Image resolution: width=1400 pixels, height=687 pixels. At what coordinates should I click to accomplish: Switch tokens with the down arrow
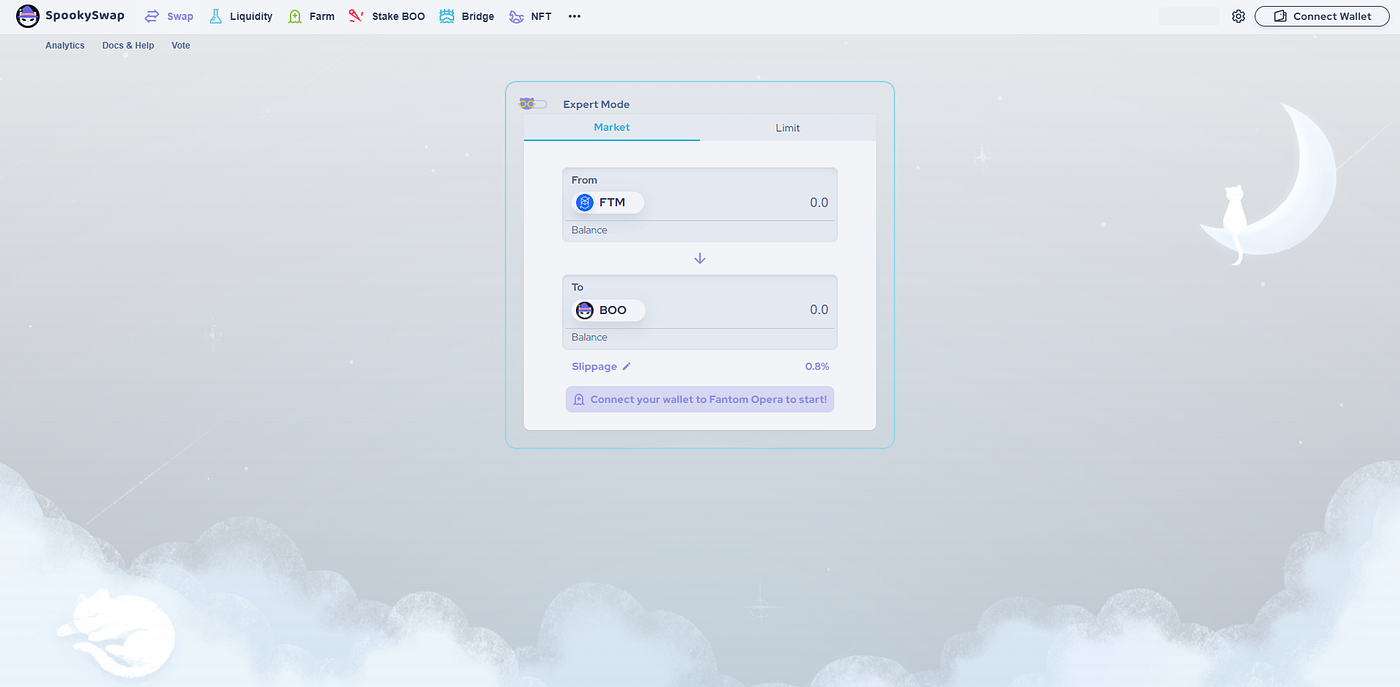700,258
